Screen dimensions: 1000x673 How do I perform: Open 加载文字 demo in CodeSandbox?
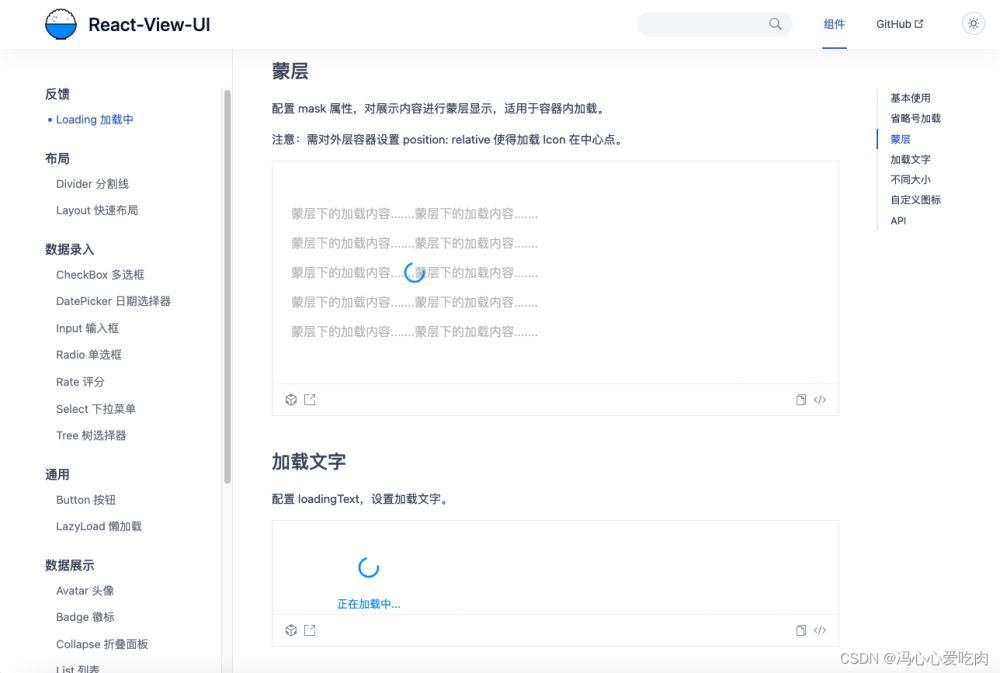[x=291, y=630]
